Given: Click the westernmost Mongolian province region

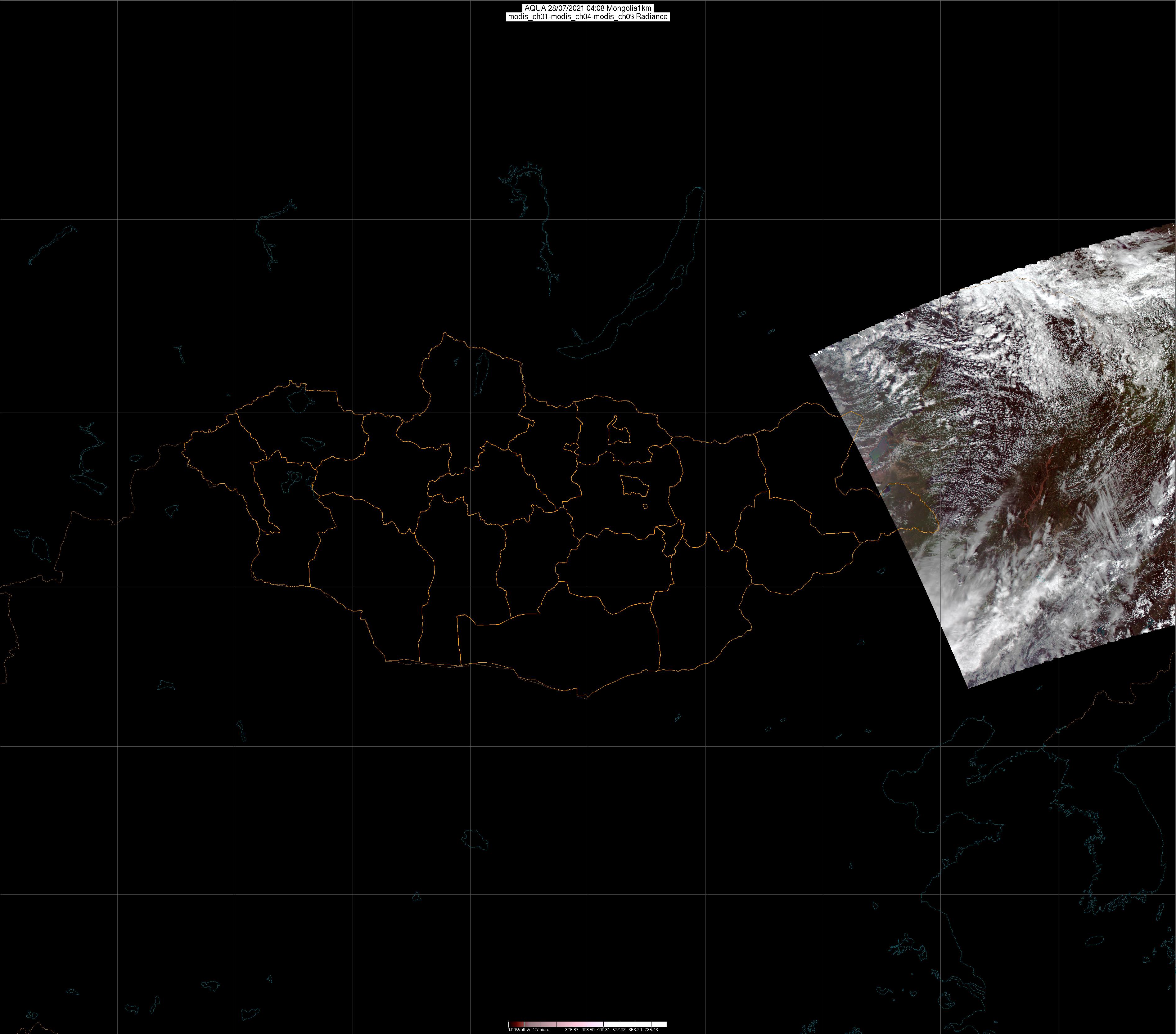Looking at the screenshot, I should [x=216, y=454].
